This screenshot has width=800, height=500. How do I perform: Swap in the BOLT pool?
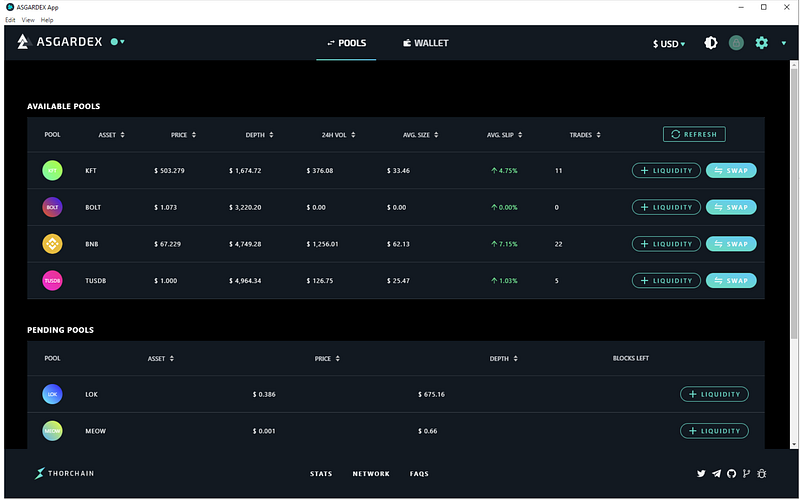(x=731, y=207)
